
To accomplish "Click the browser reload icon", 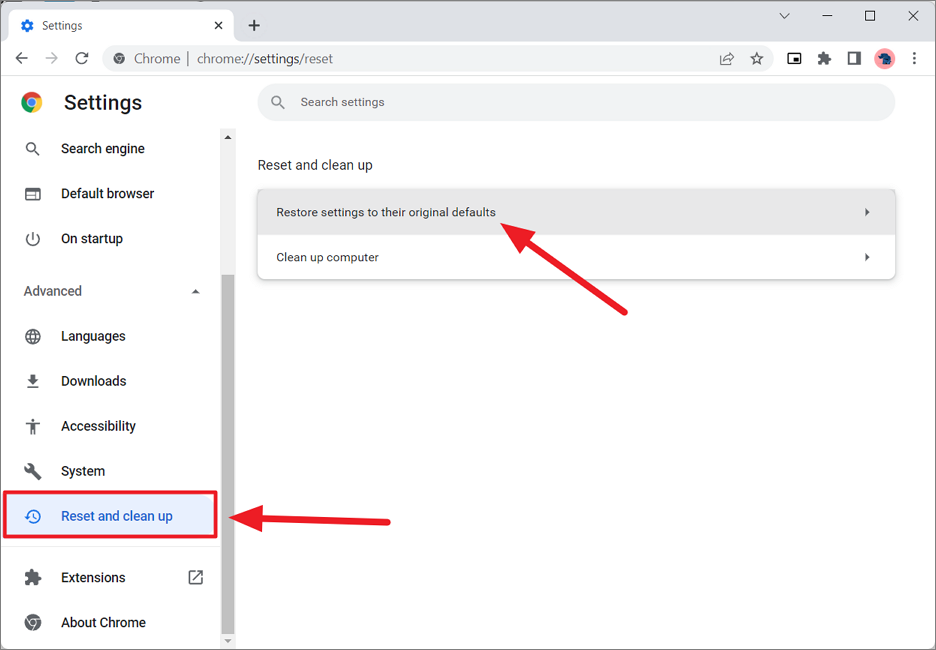I will (x=82, y=59).
